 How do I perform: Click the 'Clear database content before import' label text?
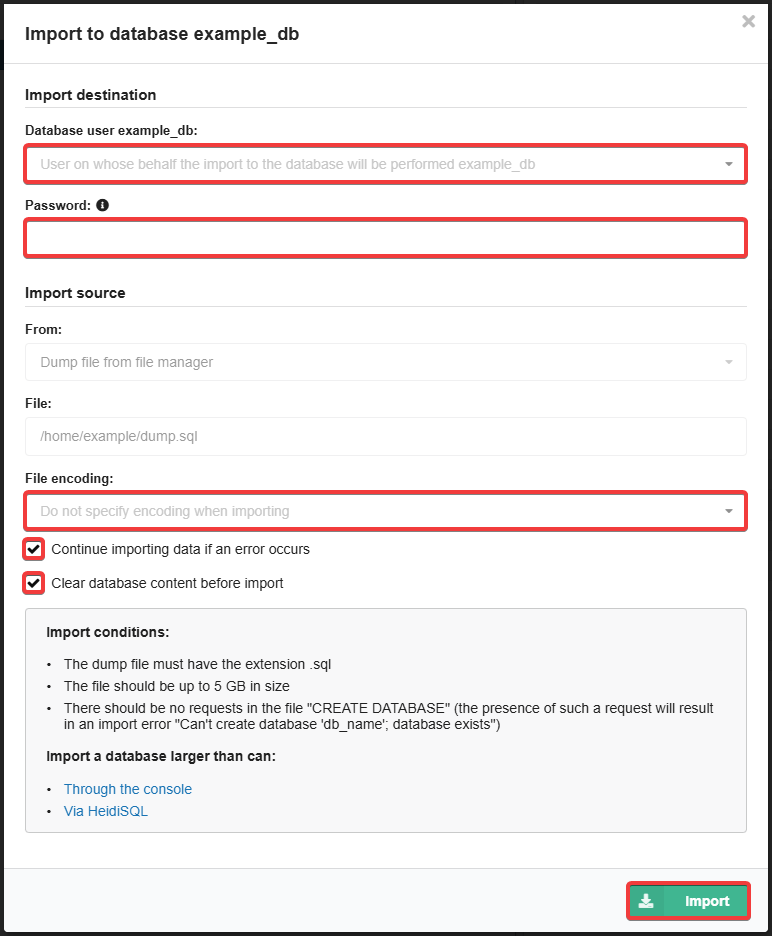click(167, 583)
